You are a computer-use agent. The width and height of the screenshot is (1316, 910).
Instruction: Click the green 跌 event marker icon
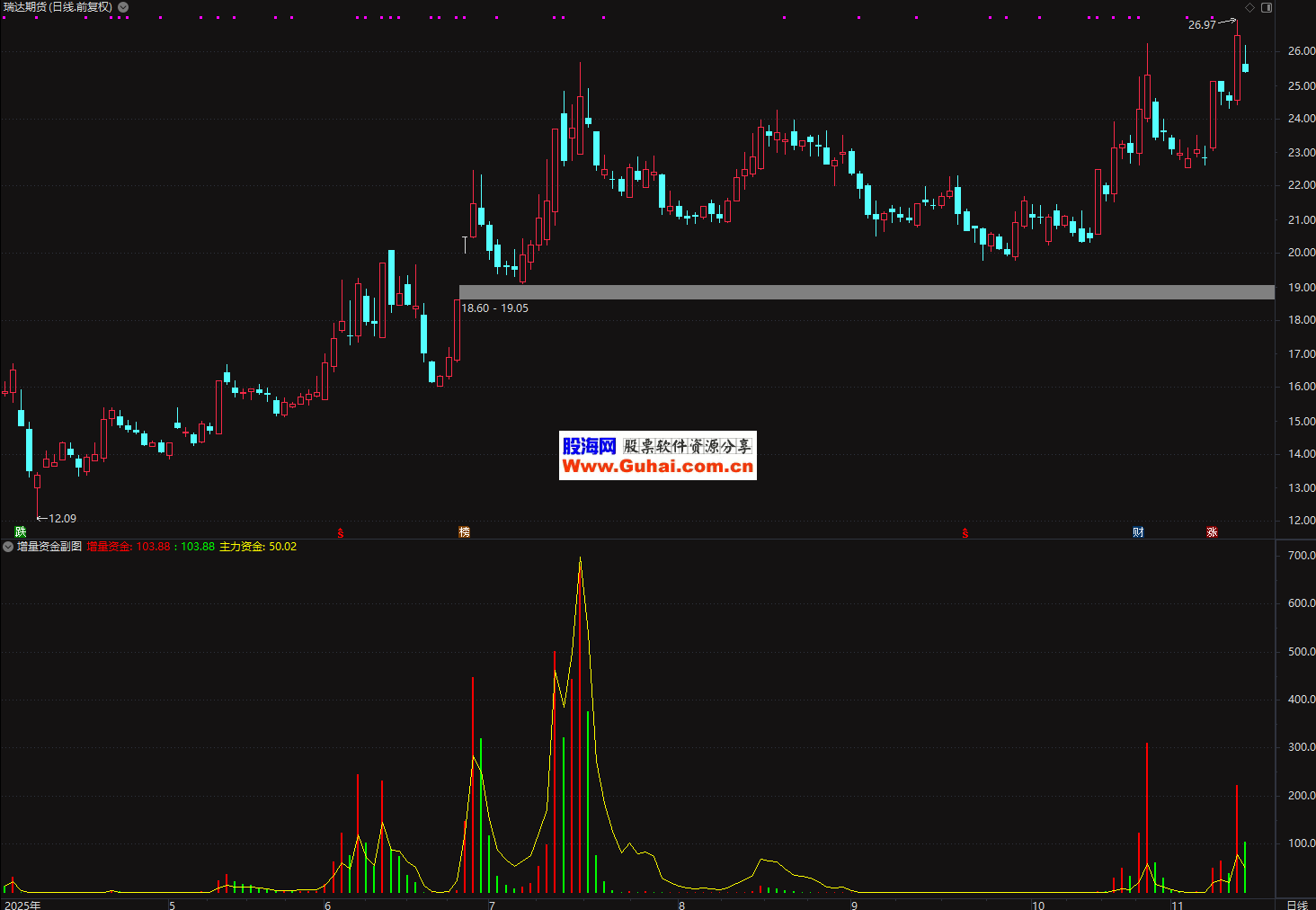pos(21,532)
